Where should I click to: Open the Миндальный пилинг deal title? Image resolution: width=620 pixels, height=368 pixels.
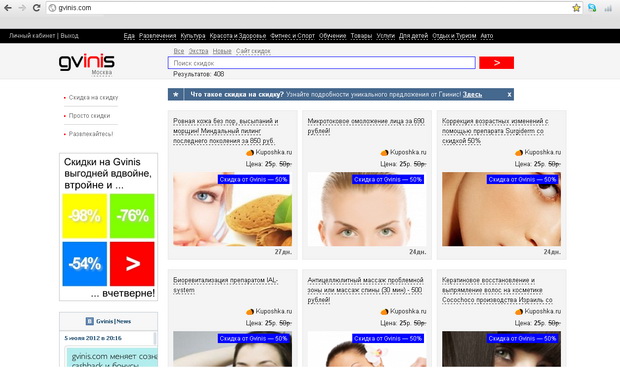tap(225, 131)
